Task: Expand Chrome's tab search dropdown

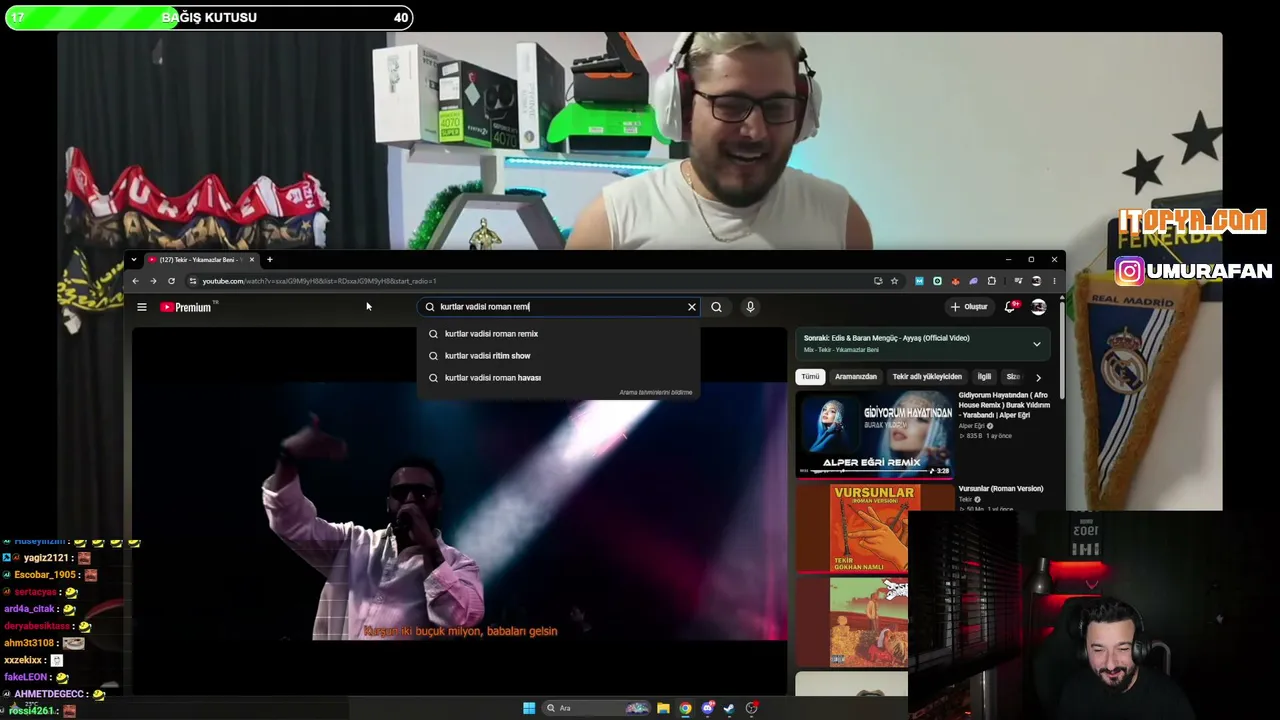Action: 134,260
